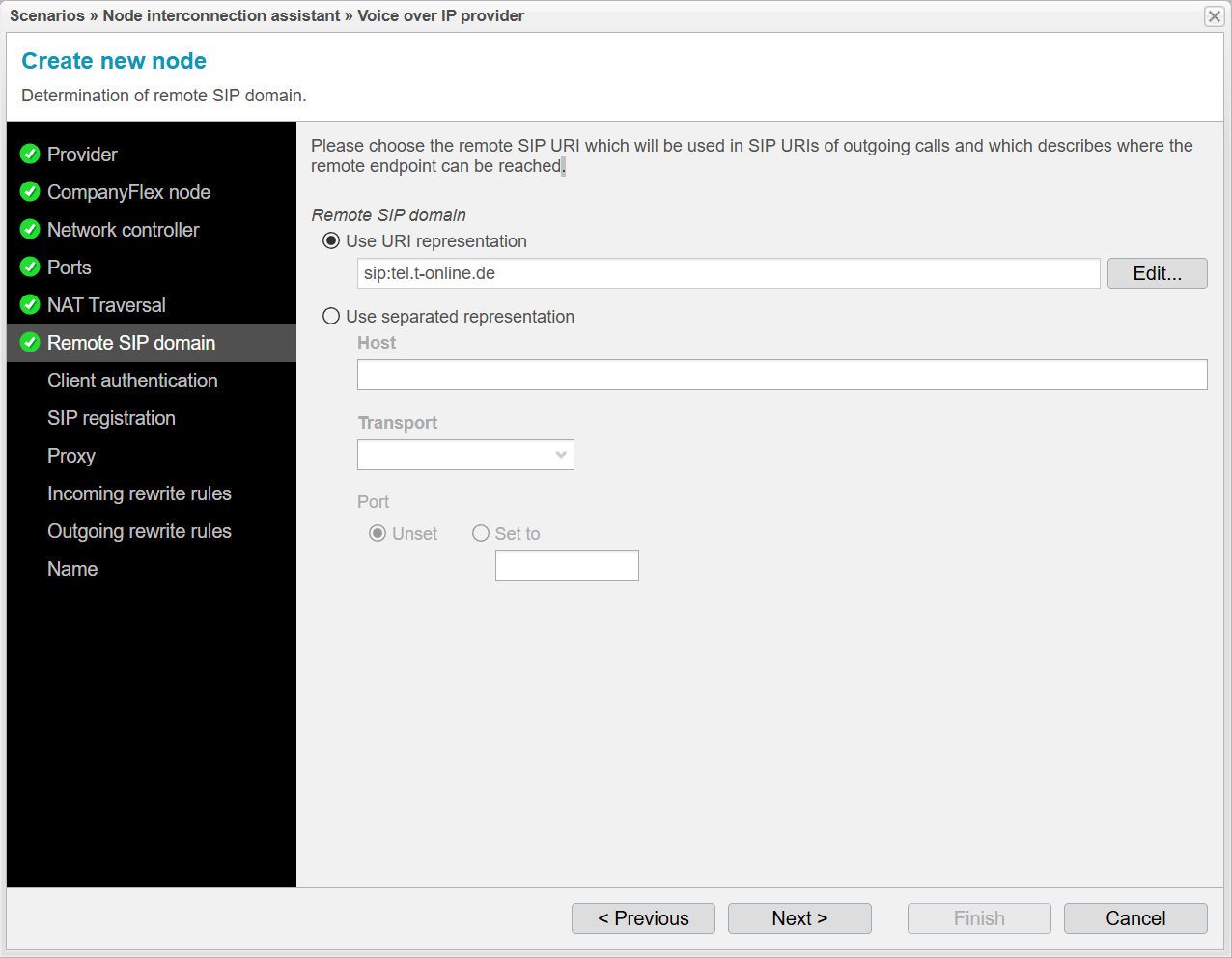Open the Transport dropdown list

(465, 455)
